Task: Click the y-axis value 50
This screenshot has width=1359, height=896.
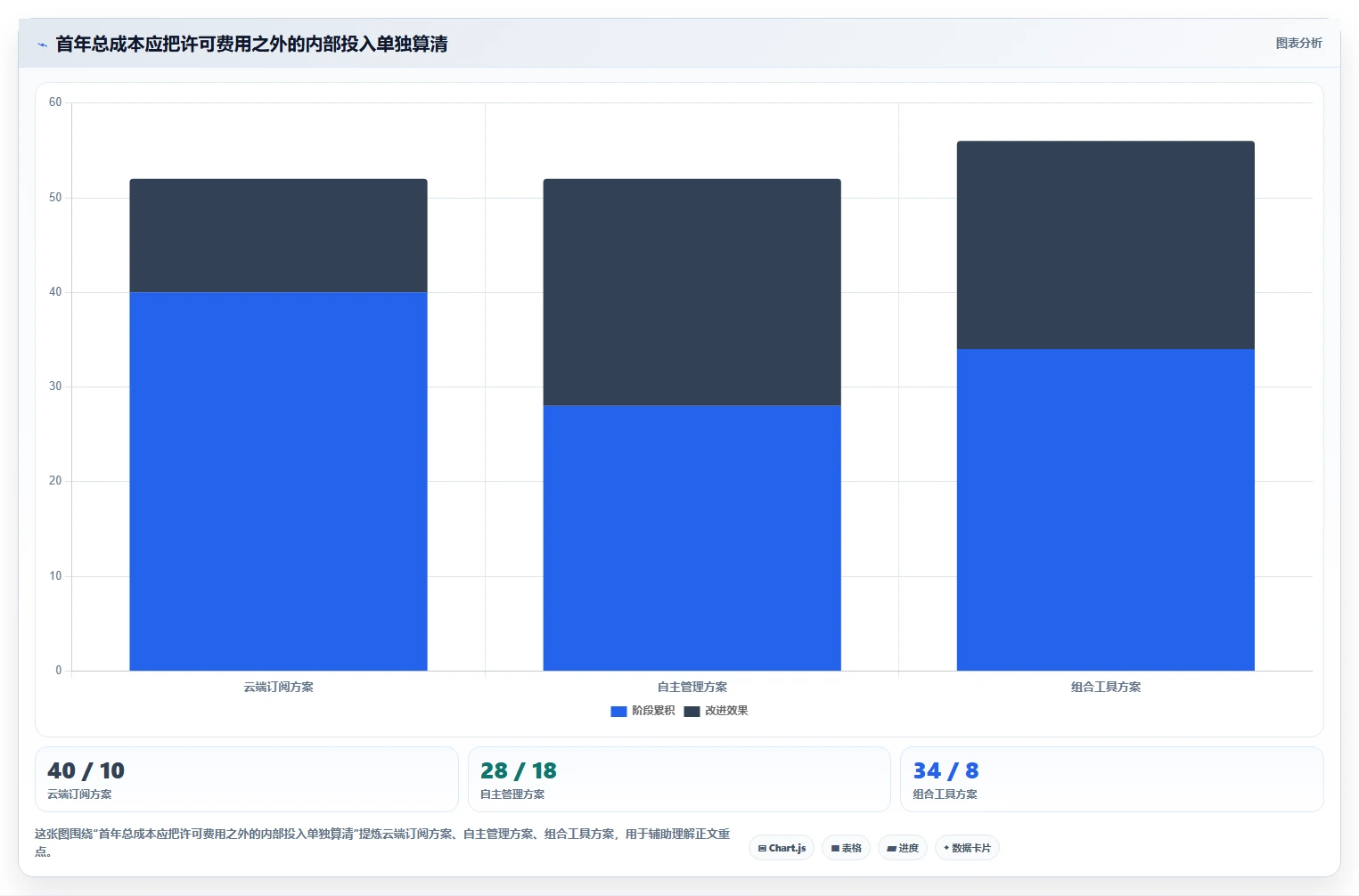Action: 55,198
